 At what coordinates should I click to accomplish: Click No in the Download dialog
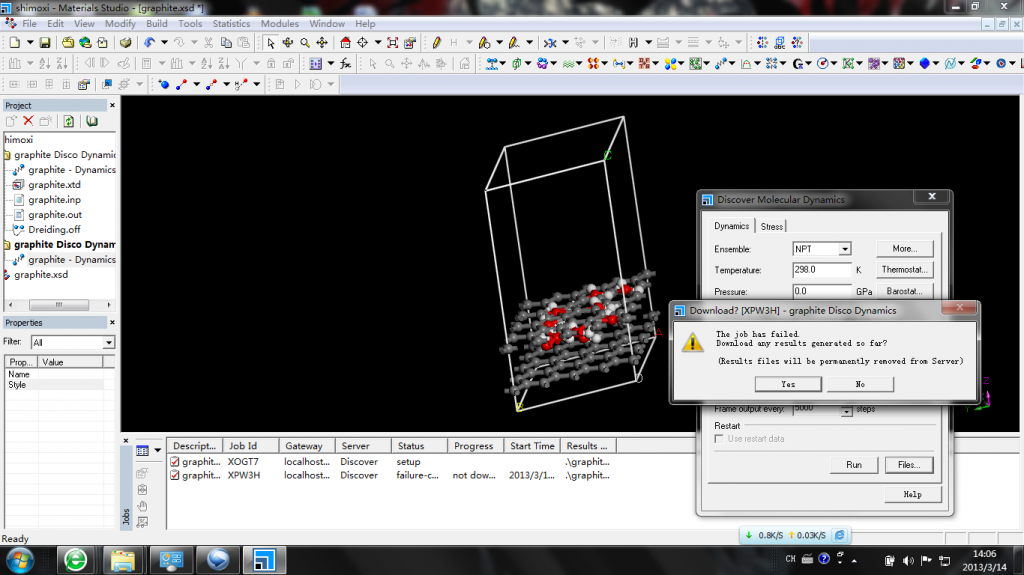coord(860,384)
